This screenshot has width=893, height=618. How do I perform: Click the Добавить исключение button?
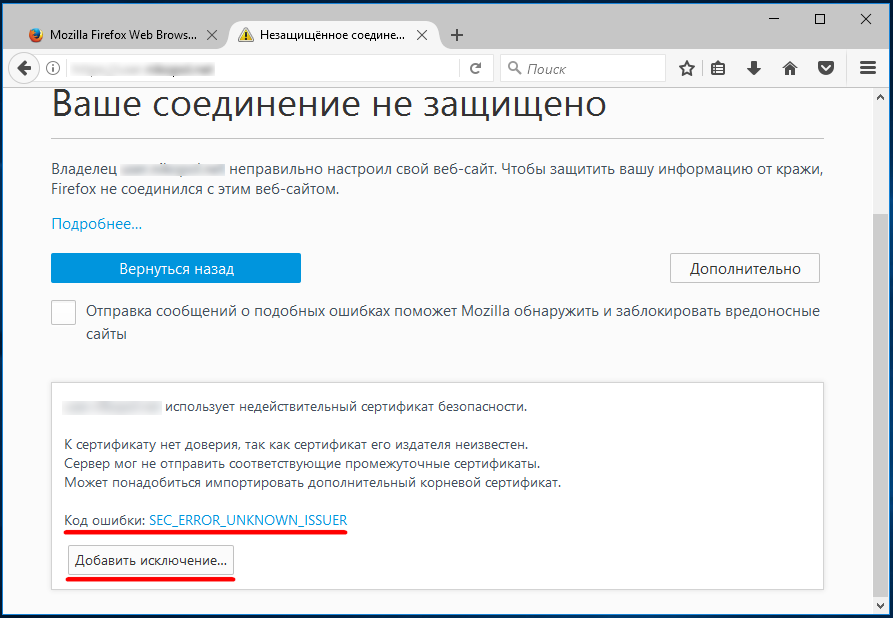pos(151,560)
